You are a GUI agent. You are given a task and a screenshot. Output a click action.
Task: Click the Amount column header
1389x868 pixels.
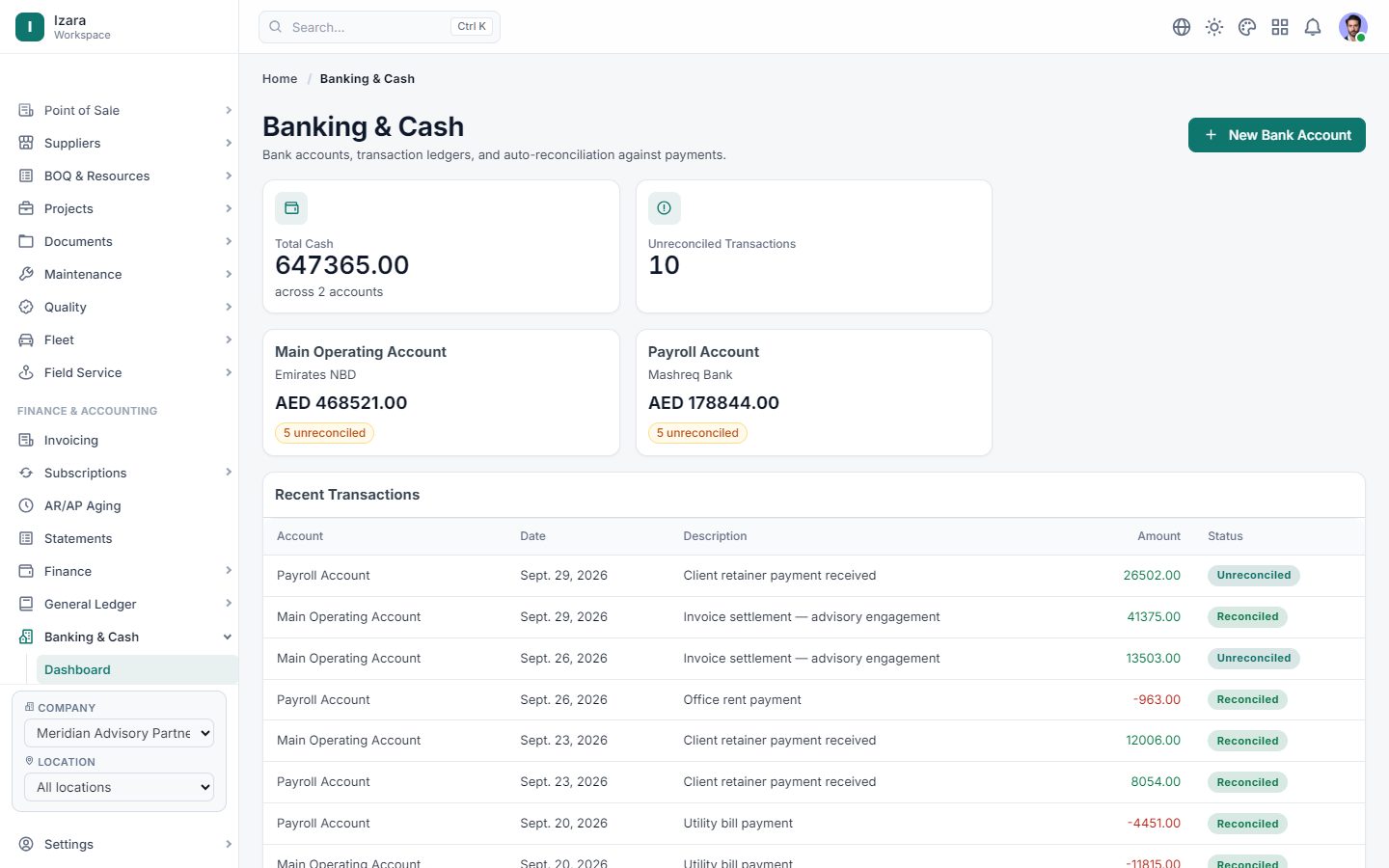click(x=1158, y=536)
